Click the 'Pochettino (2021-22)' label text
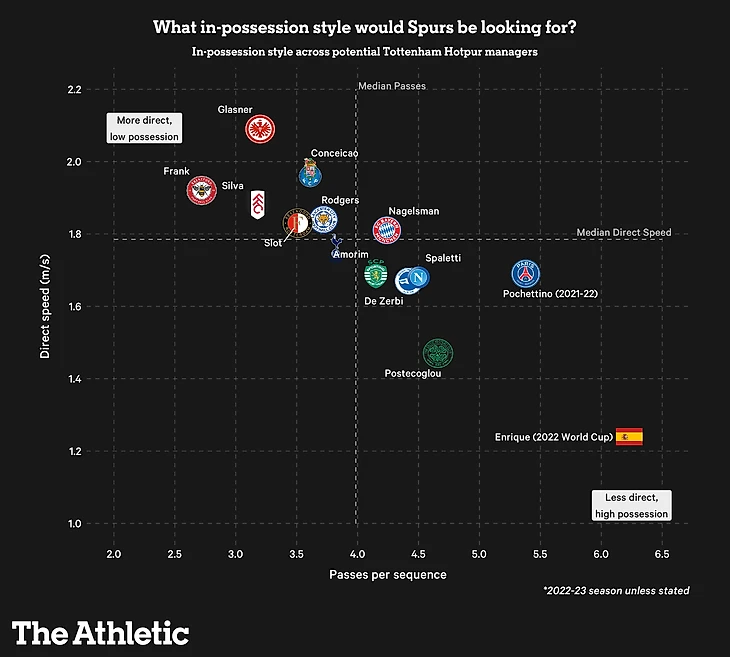This screenshot has width=730, height=657. pos(550,294)
